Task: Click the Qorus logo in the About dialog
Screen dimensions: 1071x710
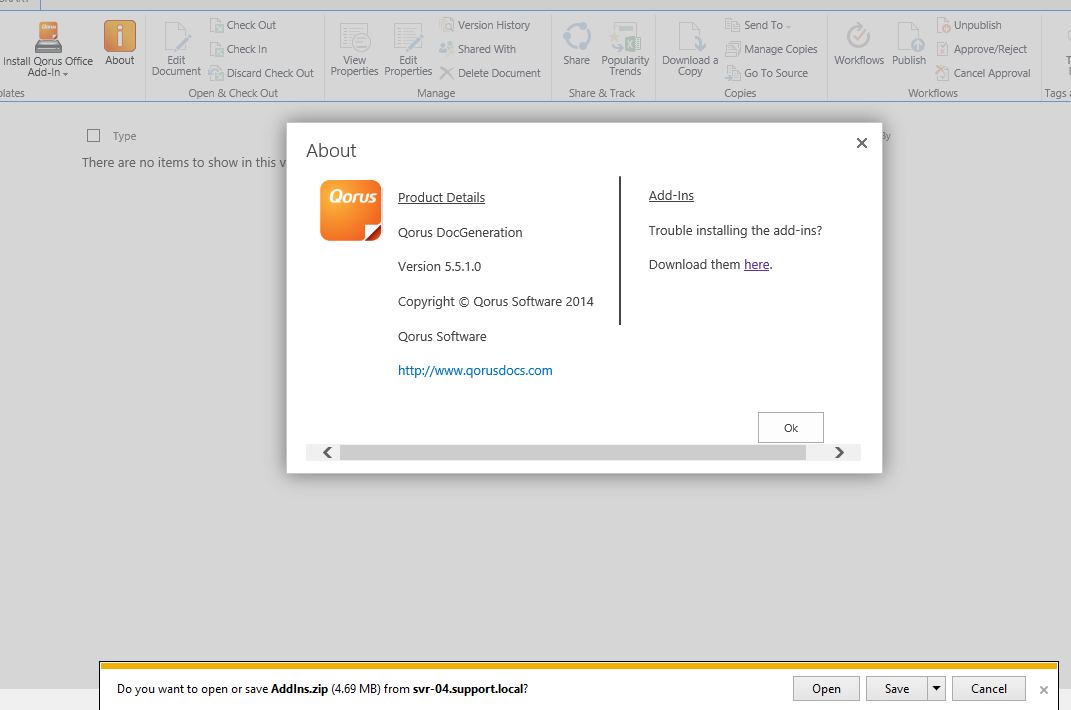Action: (351, 210)
